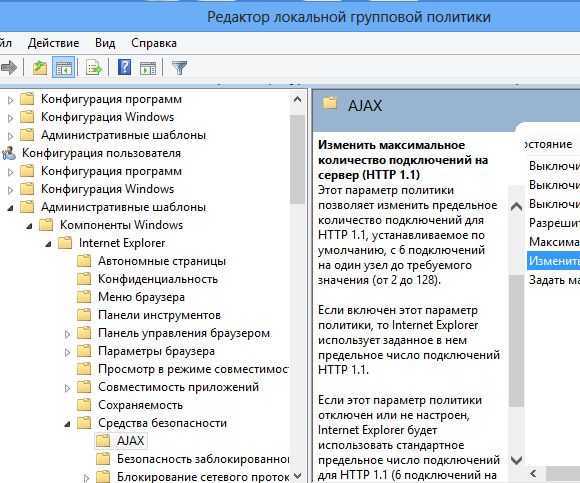
Task: Select the AJAX tree item
Action: pyautogui.click(x=131, y=441)
